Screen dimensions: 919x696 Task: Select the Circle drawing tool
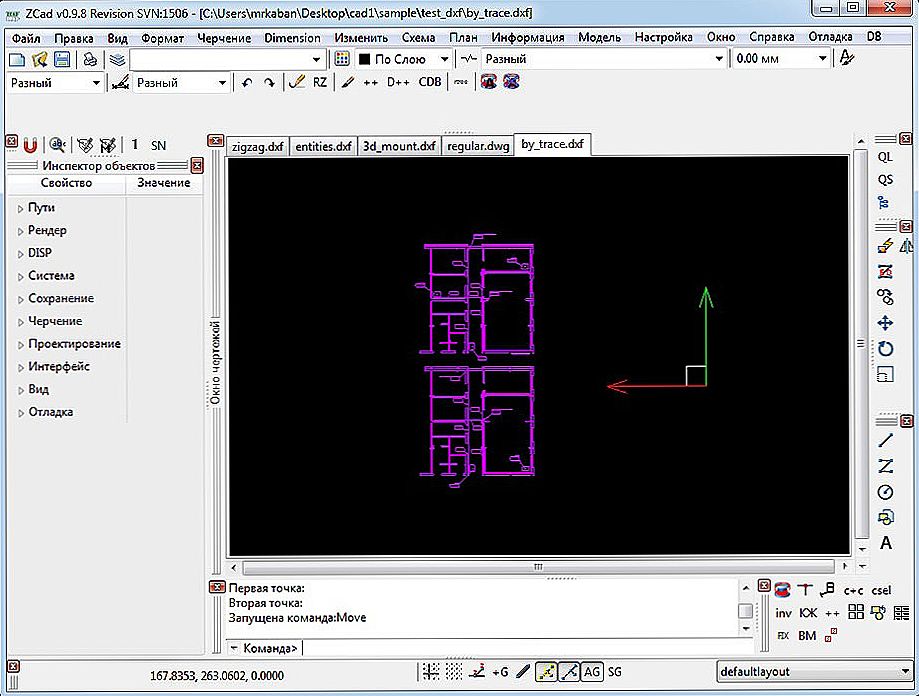[885, 492]
